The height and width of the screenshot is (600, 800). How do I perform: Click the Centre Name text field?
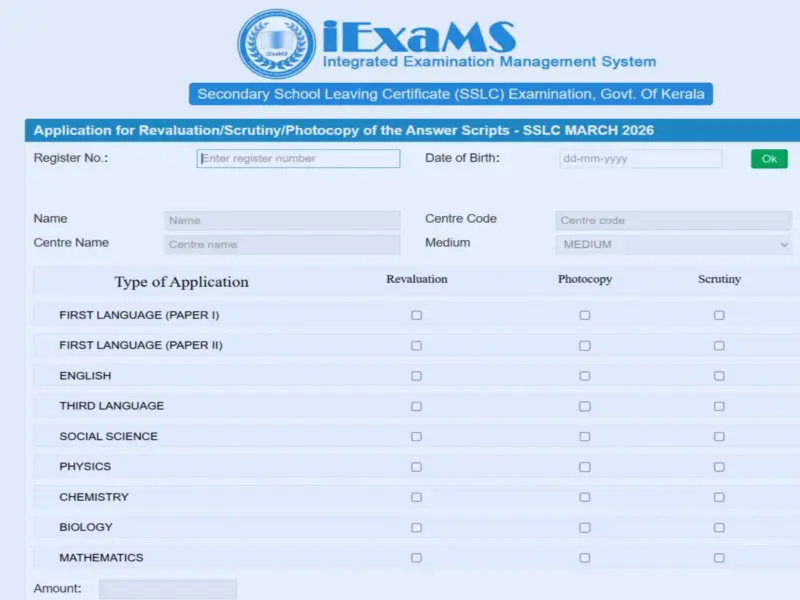coord(282,244)
